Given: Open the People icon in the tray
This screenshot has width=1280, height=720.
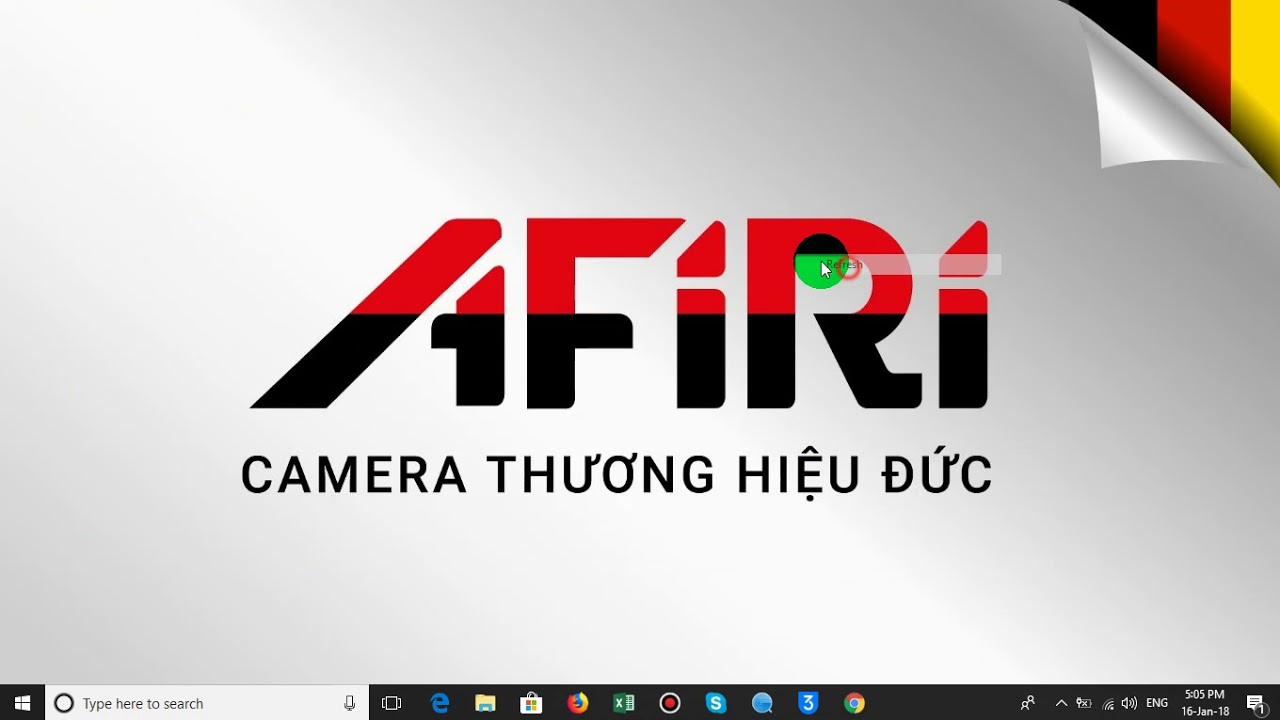Looking at the screenshot, I should (1028, 703).
